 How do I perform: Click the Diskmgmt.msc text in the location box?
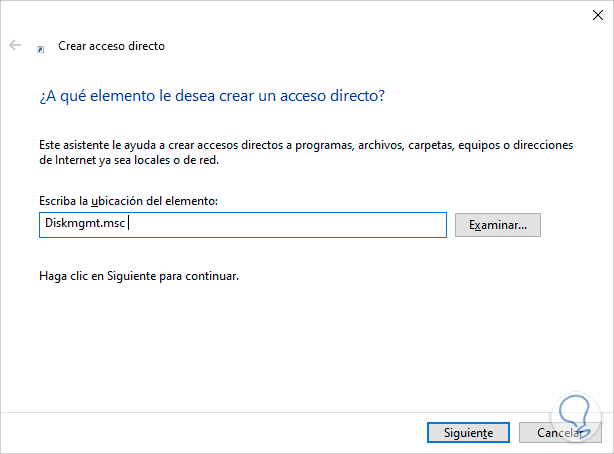[83, 224]
